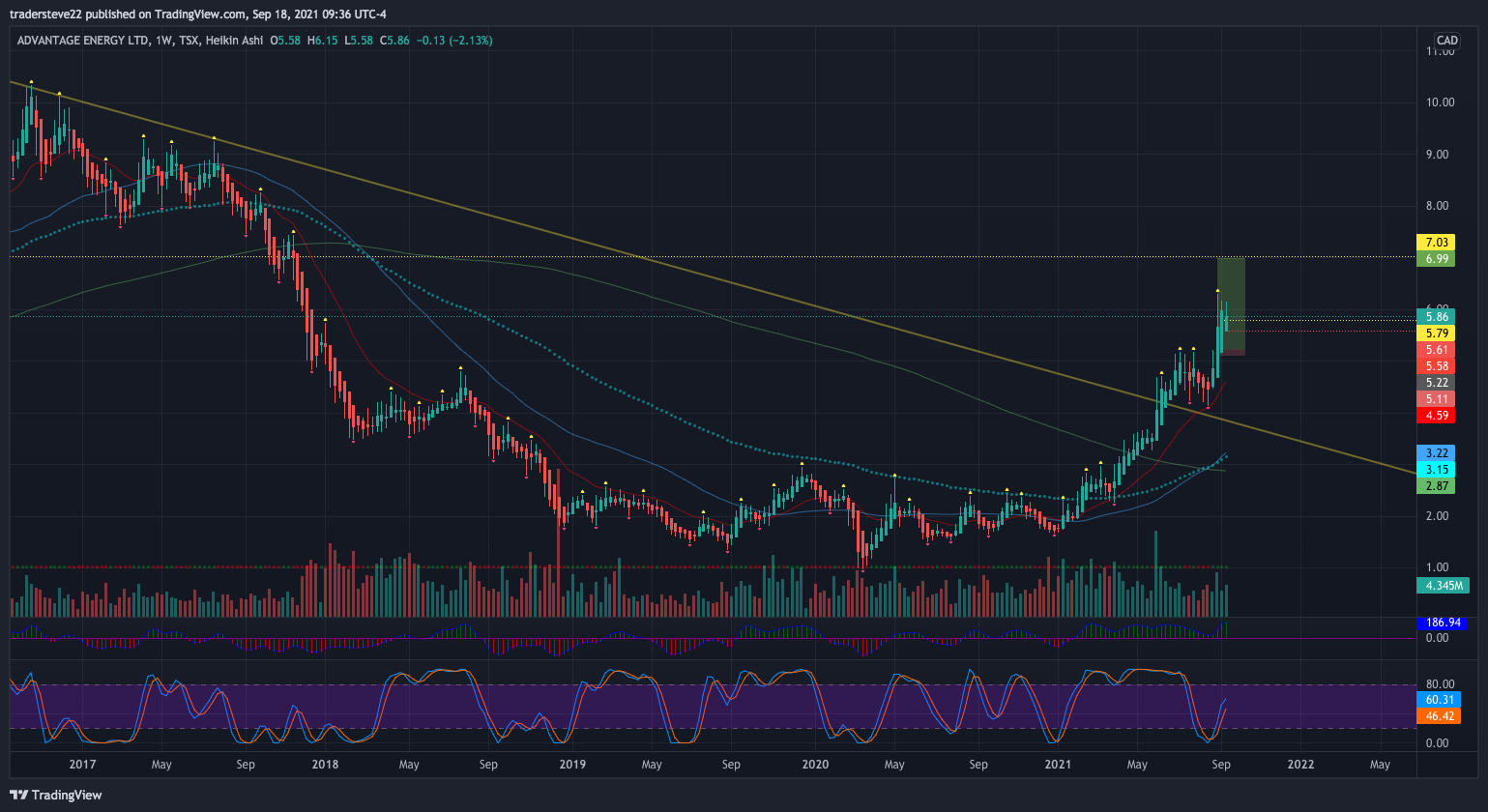Click the green 6.99 price label
1488x812 pixels.
tap(1436, 258)
